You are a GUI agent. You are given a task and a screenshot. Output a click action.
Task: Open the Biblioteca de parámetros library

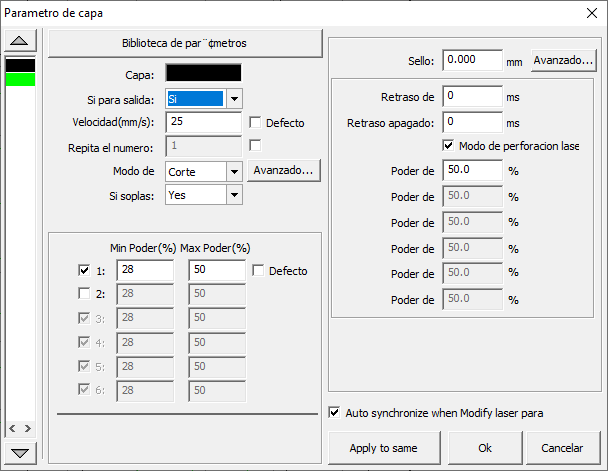coord(185,44)
